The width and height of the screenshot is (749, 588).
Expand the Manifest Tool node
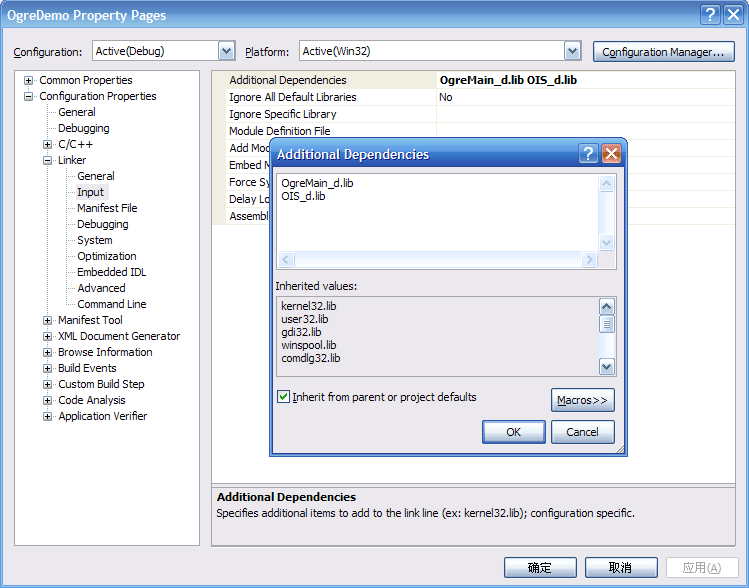tap(47, 320)
